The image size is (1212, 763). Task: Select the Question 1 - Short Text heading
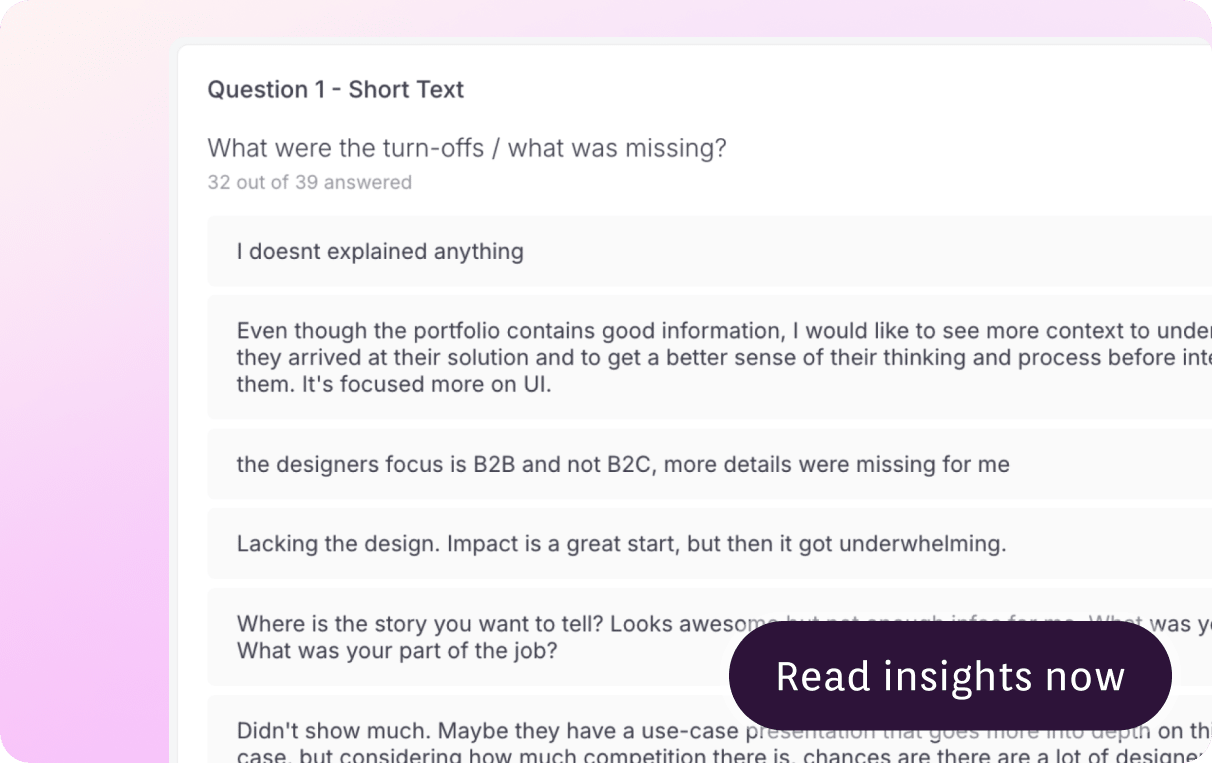point(335,90)
